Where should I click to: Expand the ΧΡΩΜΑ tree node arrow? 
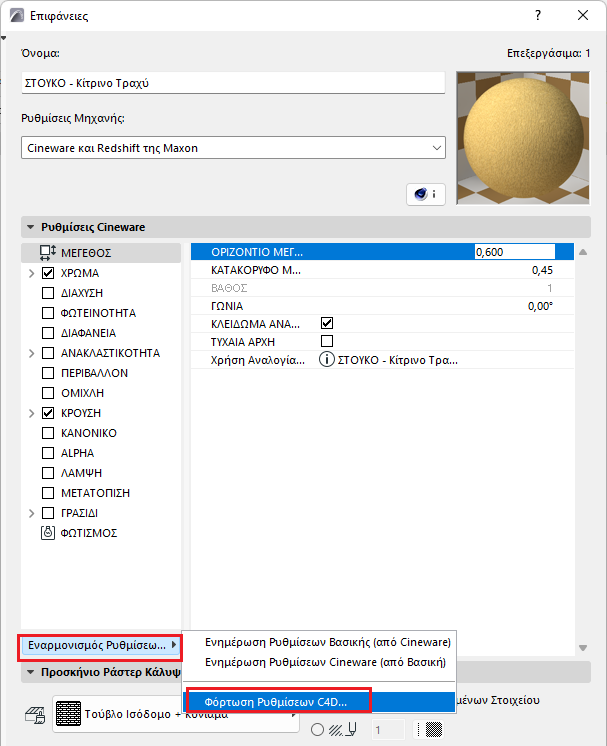point(31,273)
